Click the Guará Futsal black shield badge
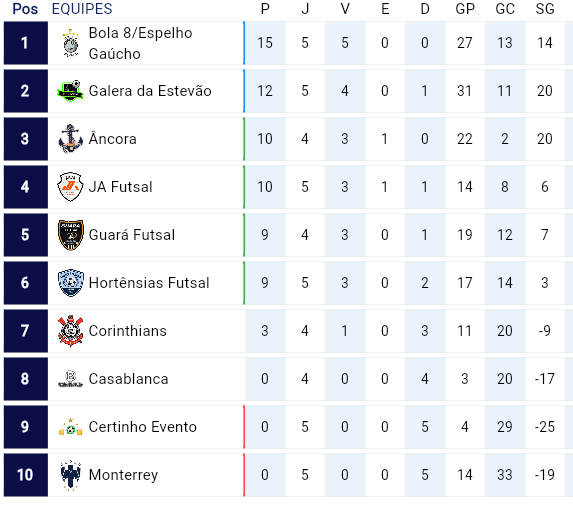Viewport: 573px width, 505px height. 71,235
